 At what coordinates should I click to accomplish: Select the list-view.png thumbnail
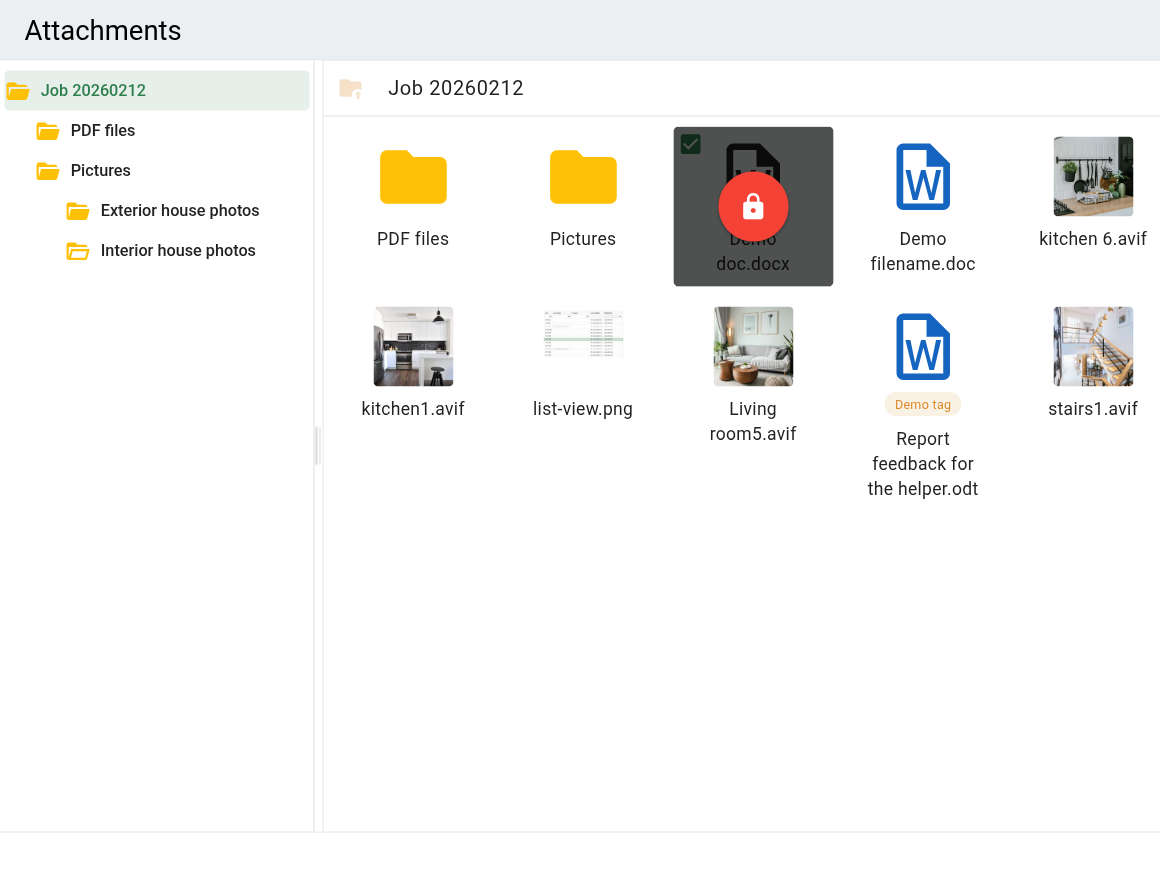[583, 346]
